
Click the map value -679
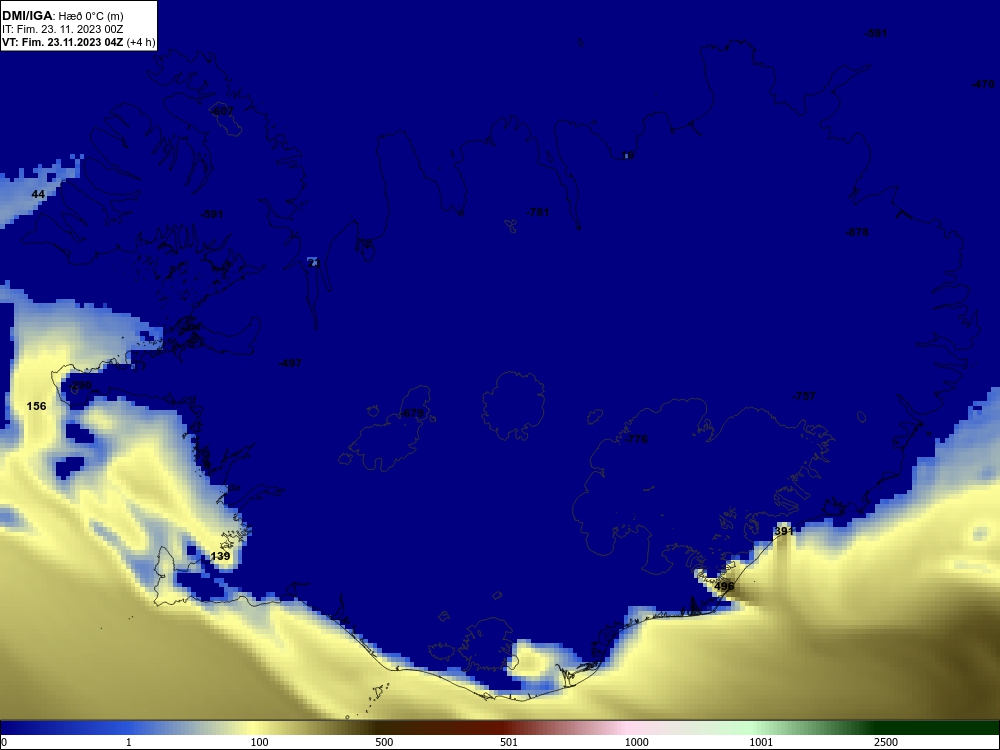pyautogui.click(x=412, y=414)
